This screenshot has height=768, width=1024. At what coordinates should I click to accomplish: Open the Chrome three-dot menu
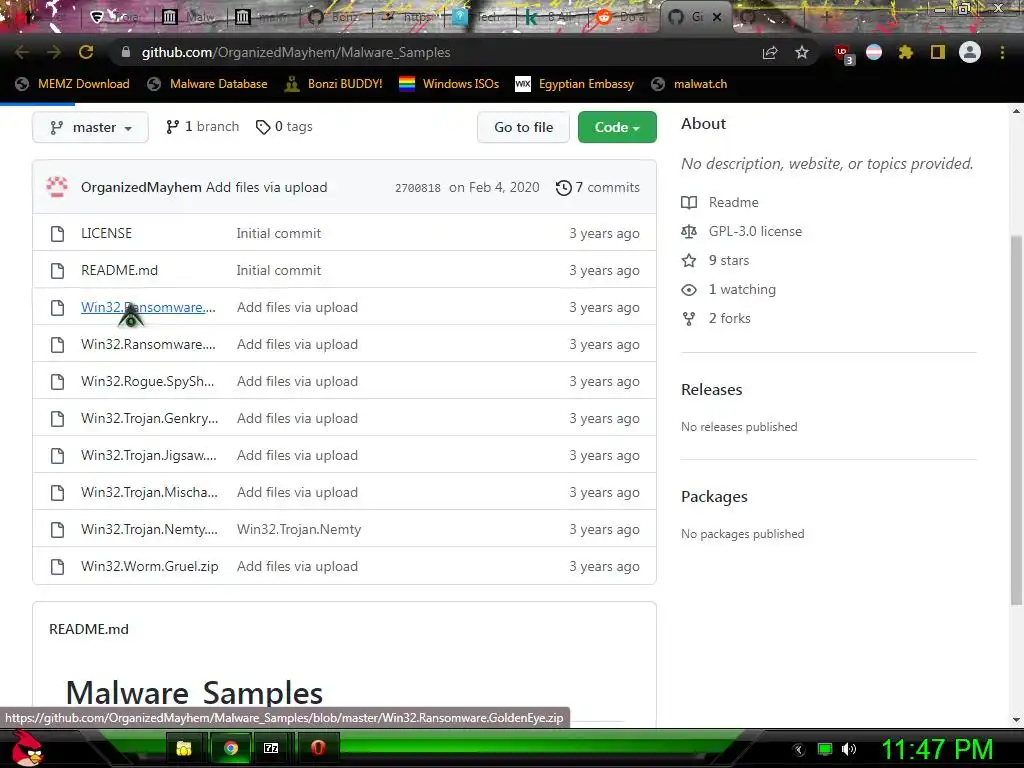tap(1002, 52)
